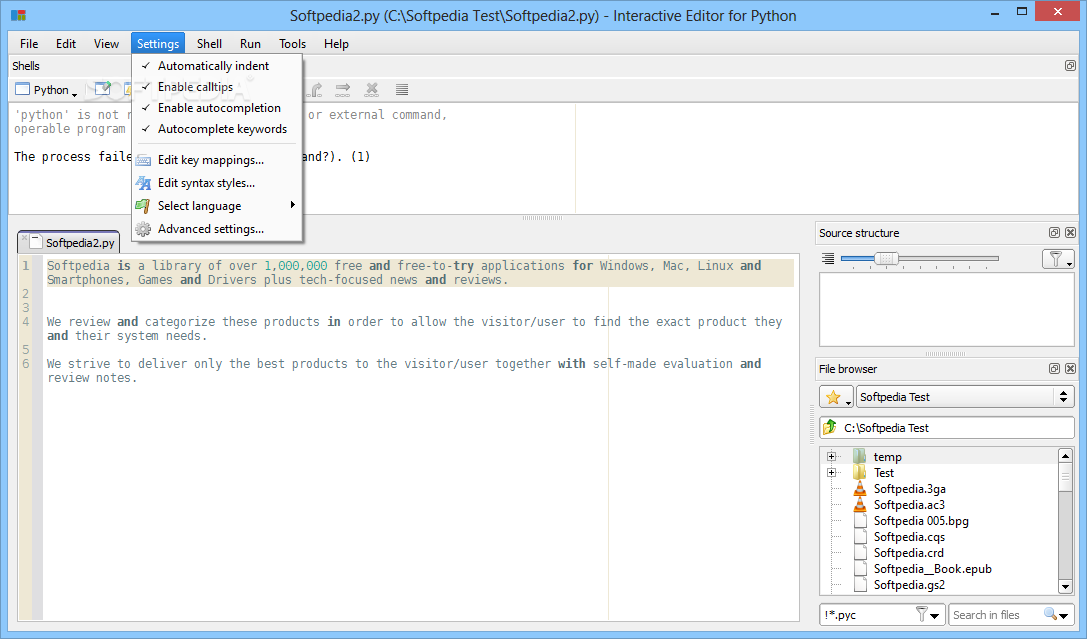Select Softpedia.cqs file
Screen dimensions: 1087x639
(x=909, y=536)
